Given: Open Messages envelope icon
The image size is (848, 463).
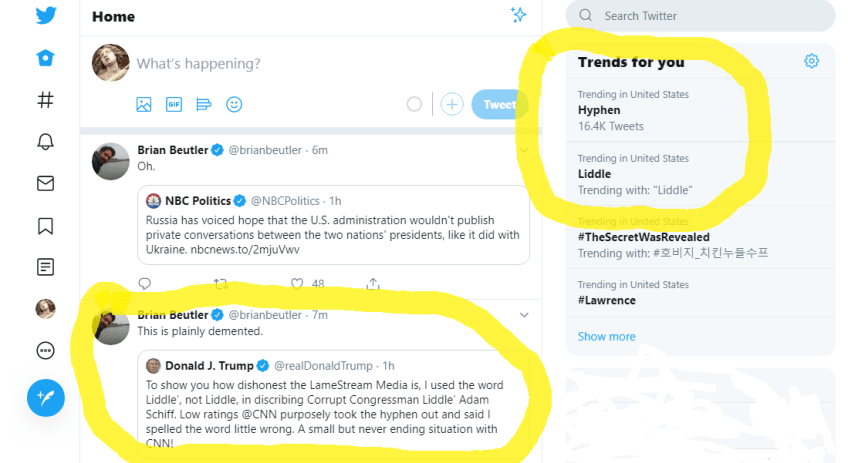Looking at the screenshot, I should pyautogui.click(x=45, y=183).
